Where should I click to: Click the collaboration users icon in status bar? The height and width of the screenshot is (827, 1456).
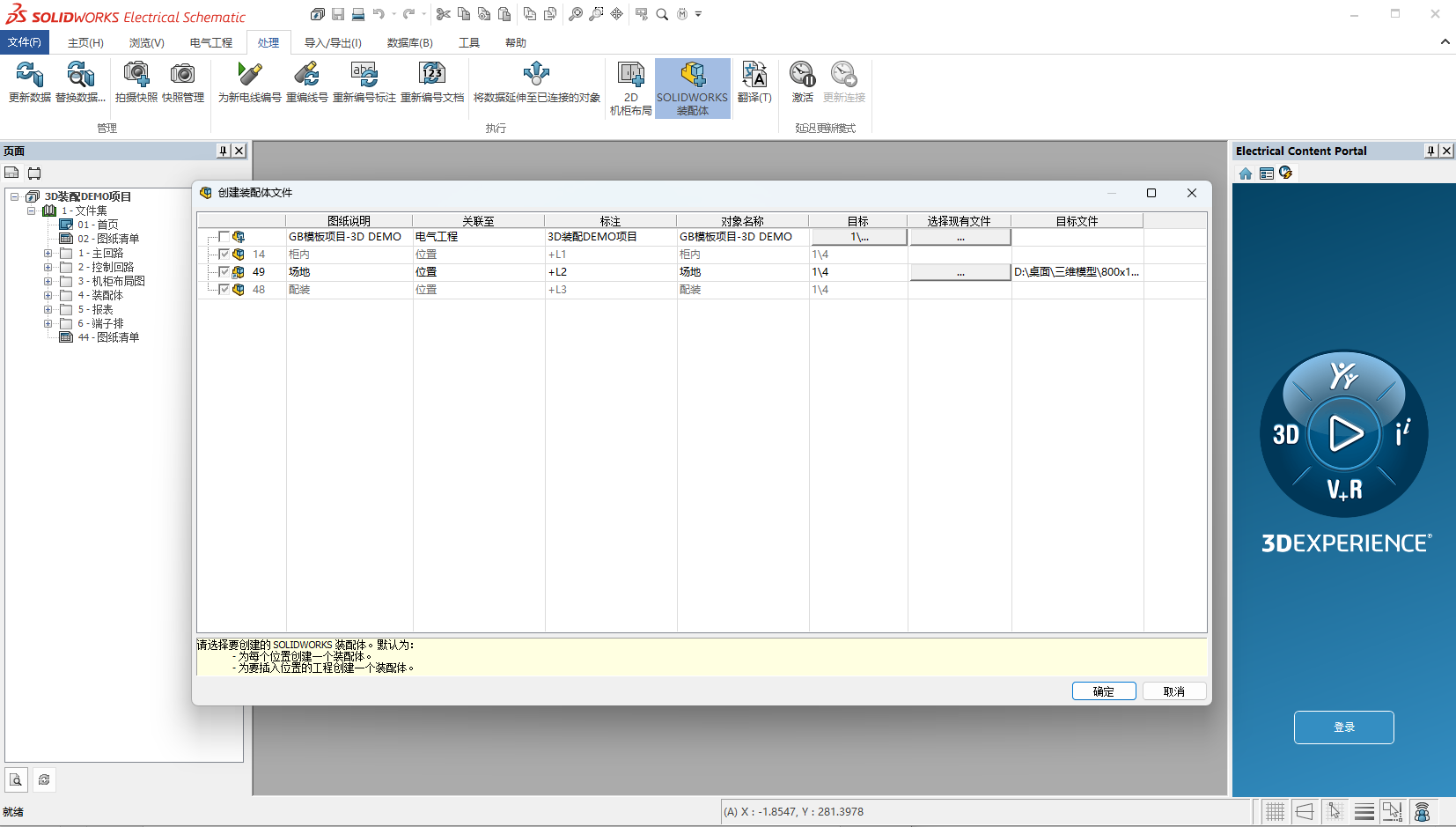coord(1423,811)
